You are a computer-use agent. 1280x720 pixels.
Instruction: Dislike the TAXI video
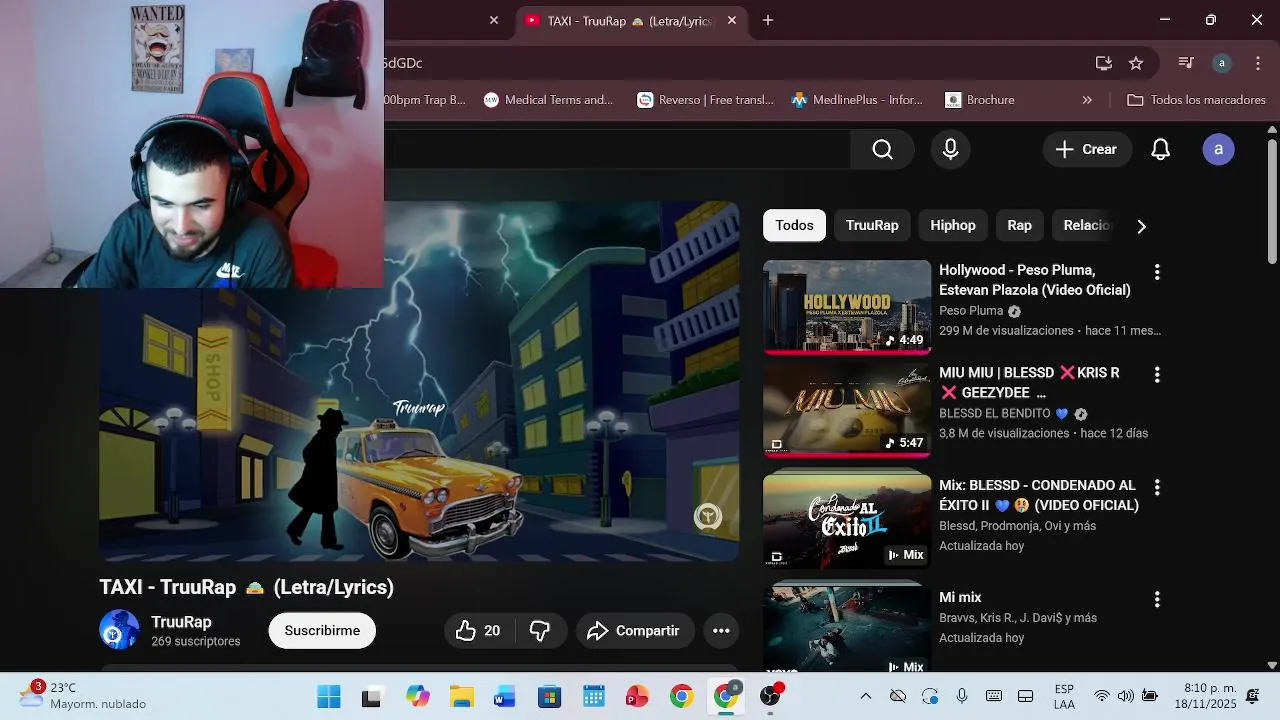540,631
